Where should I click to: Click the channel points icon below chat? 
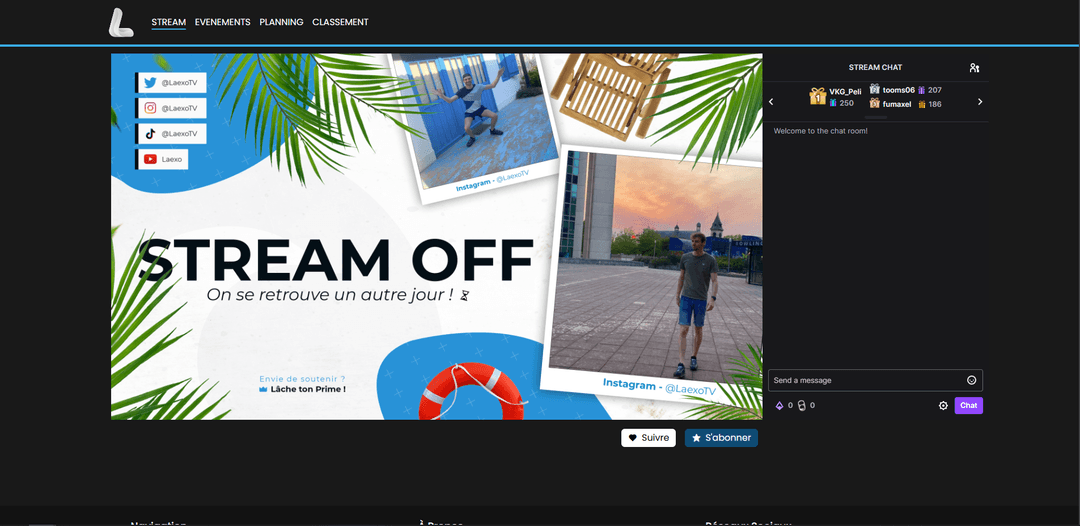point(801,405)
